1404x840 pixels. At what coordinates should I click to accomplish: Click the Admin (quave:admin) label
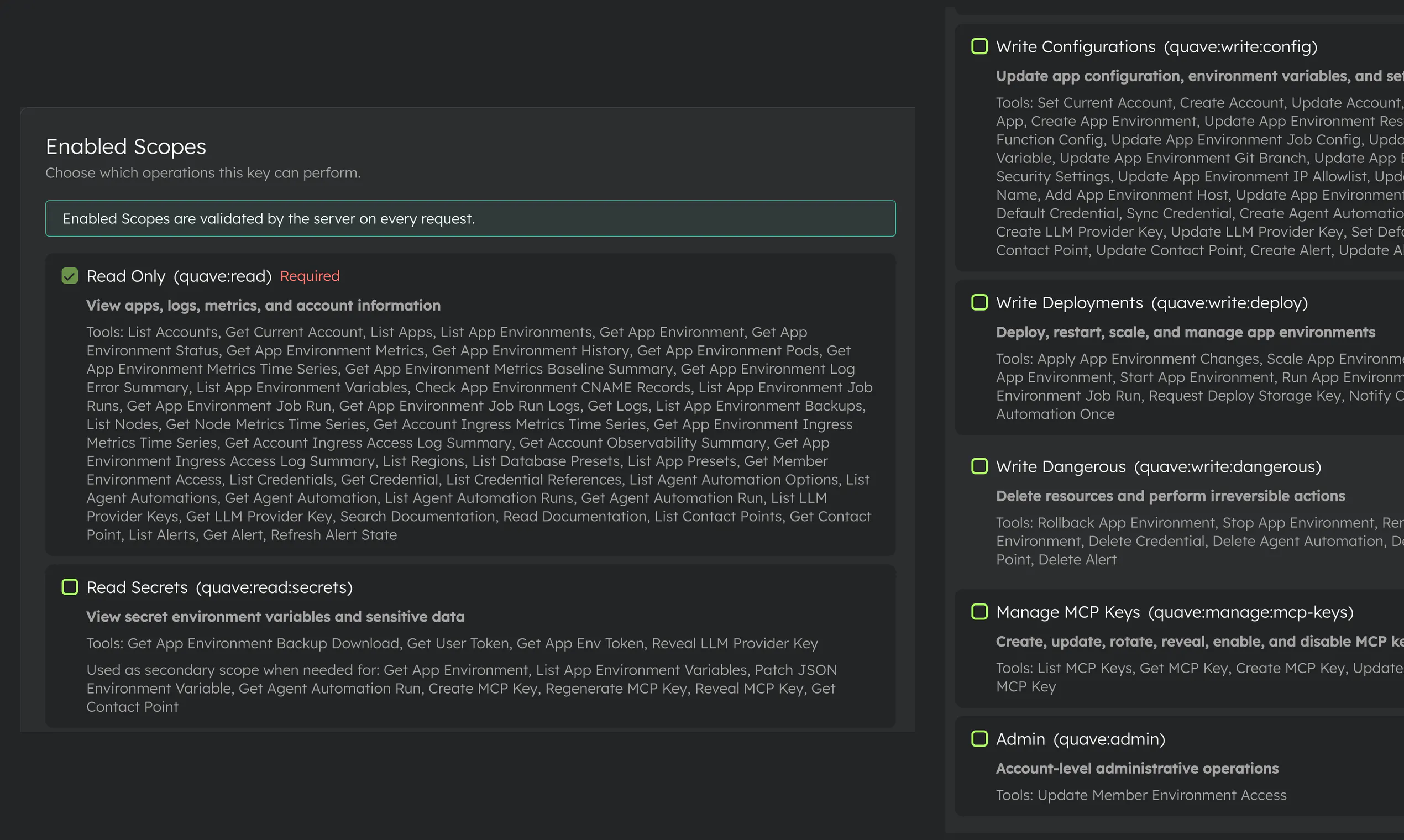(1081, 739)
